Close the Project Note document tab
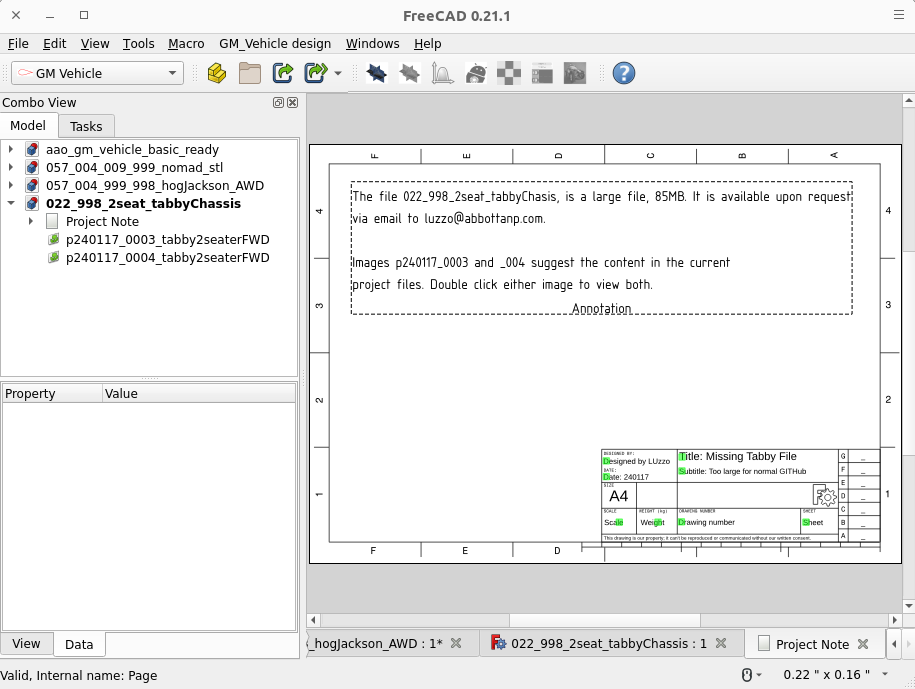Screen dimensions: 915x689 pos(864,644)
